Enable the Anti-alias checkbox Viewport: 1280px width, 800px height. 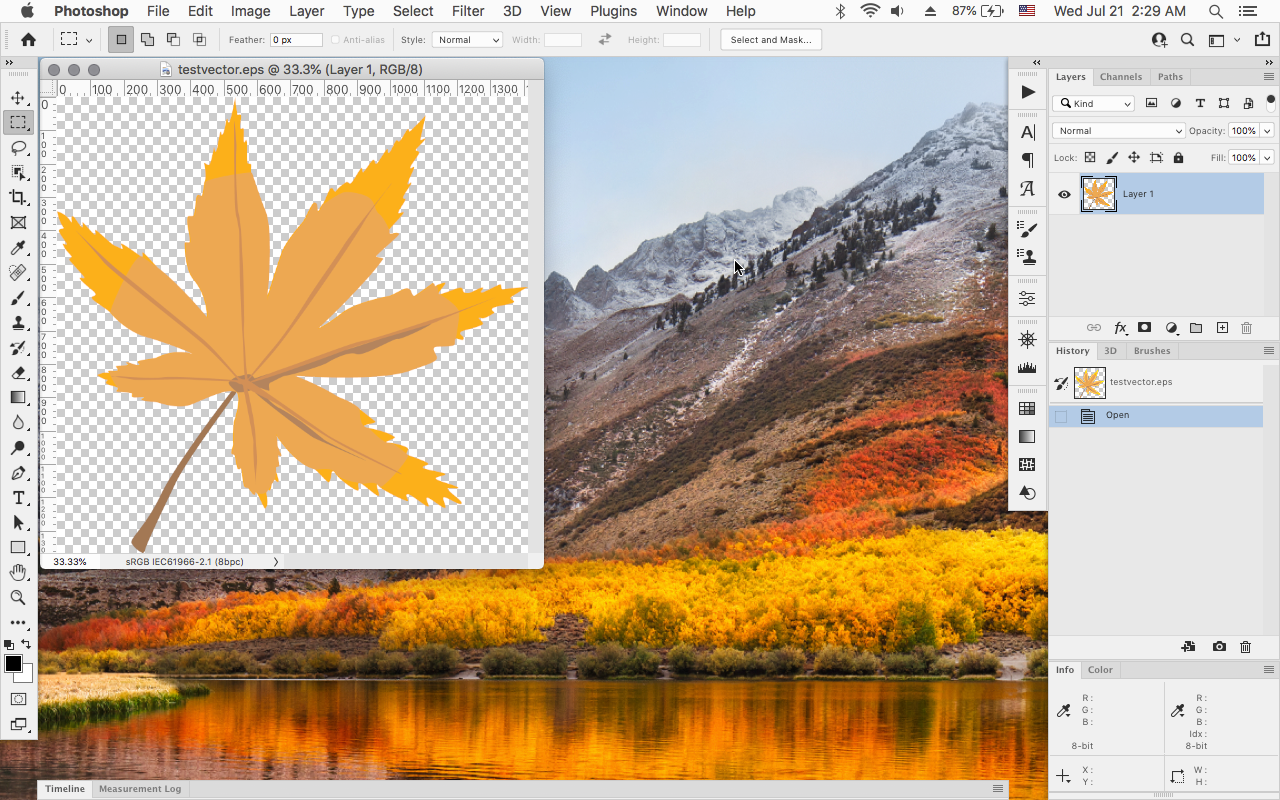(x=337, y=39)
